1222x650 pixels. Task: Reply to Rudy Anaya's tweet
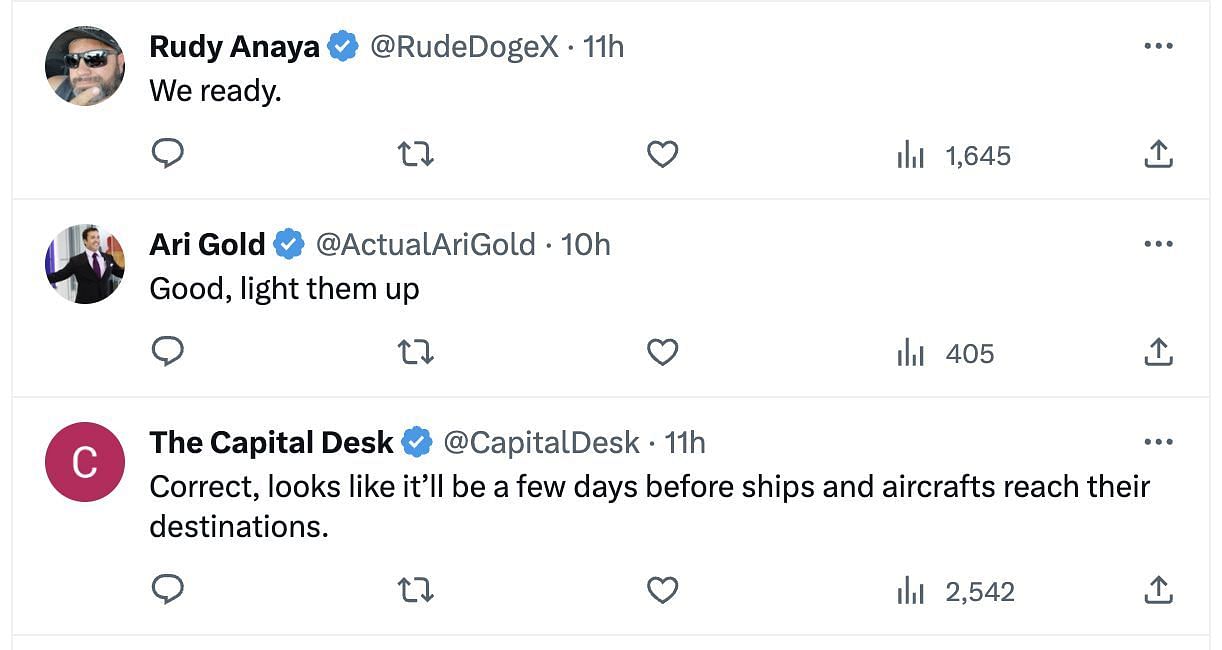(167, 154)
